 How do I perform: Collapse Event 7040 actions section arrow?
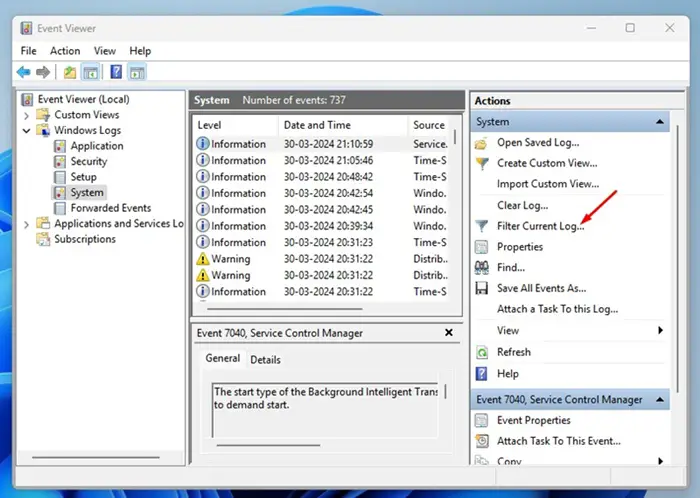coord(660,399)
